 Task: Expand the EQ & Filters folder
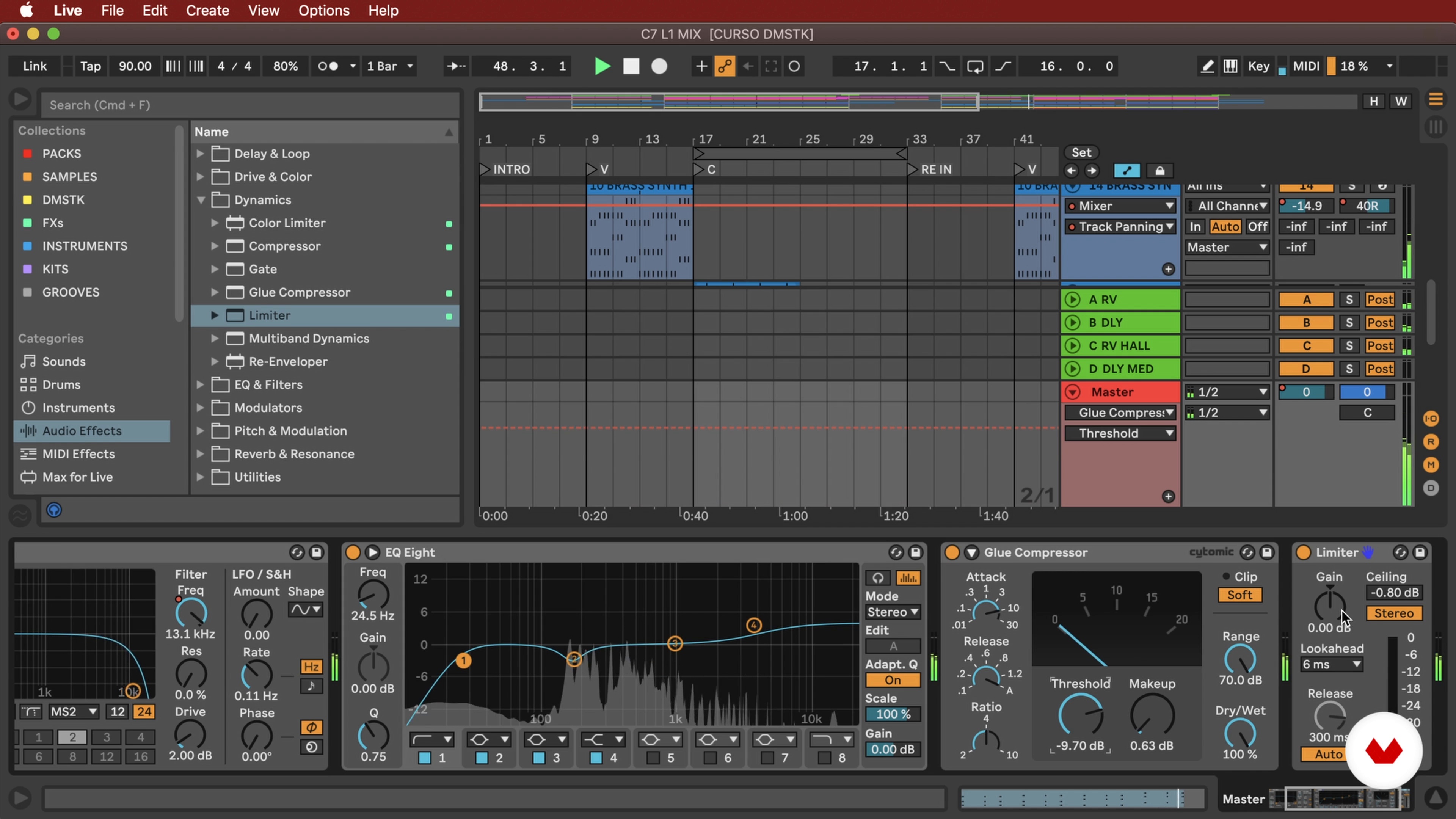coord(200,385)
